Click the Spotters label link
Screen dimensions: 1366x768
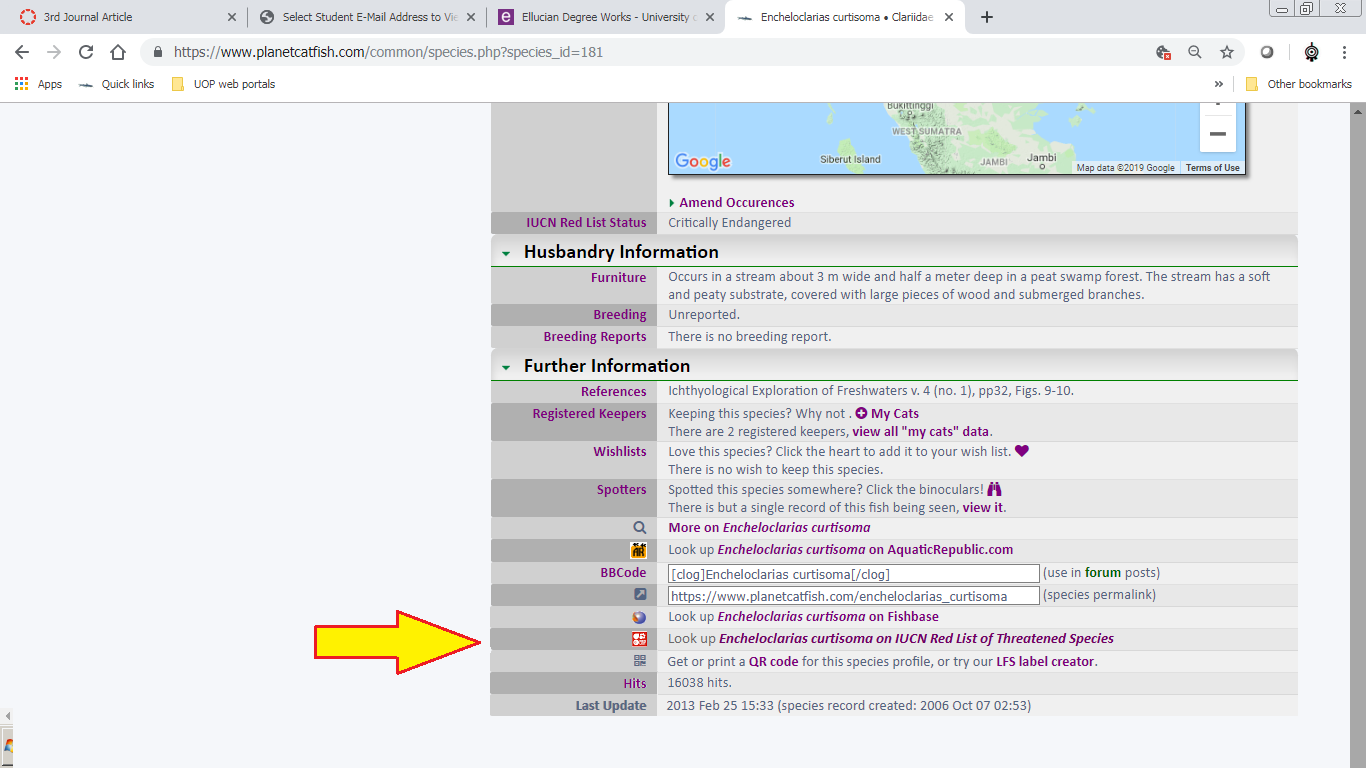pyautogui.click(x=622, y=489)
